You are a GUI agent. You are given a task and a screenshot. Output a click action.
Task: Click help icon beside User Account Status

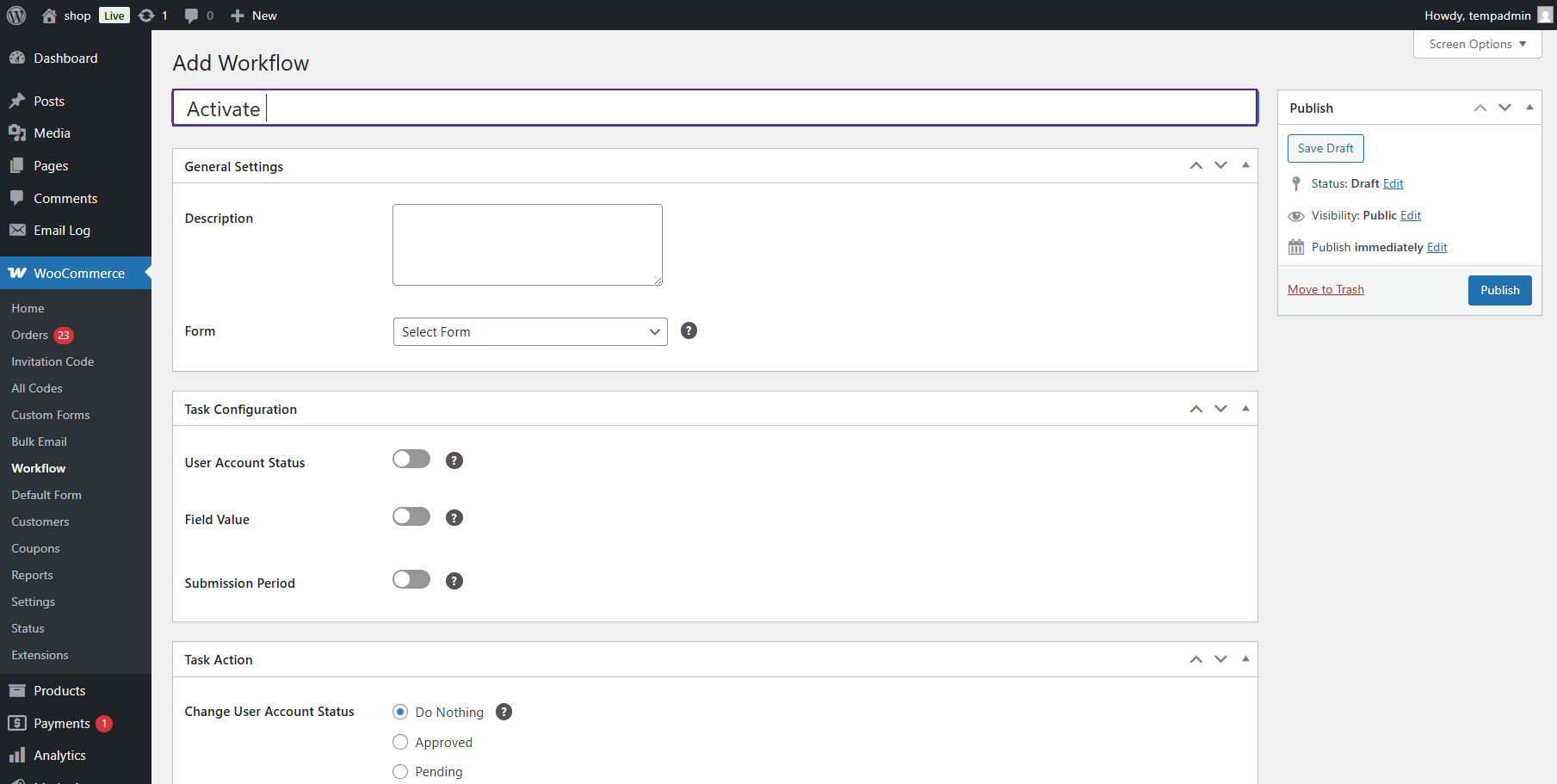click(x=454, y=460)
